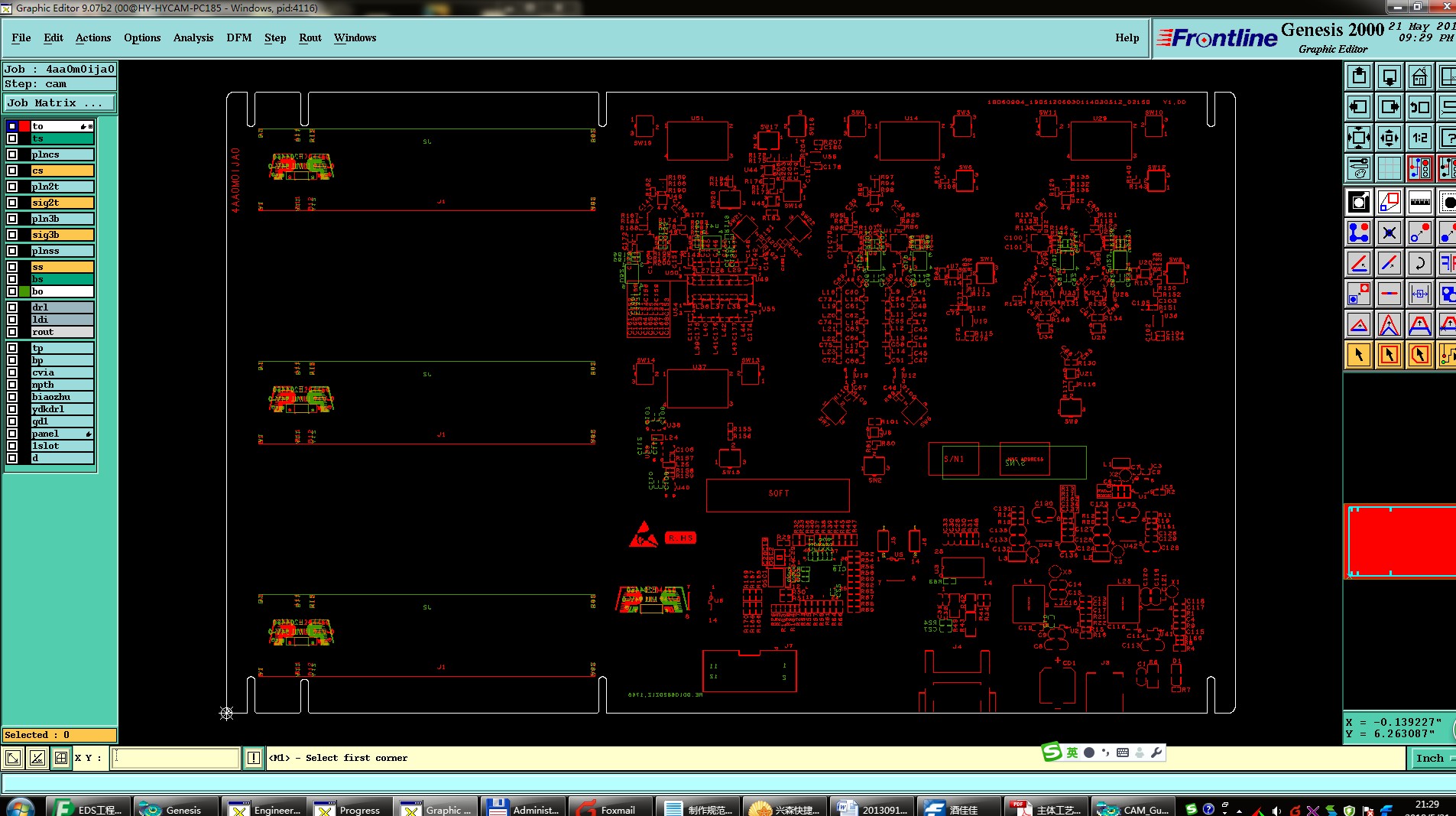
Task: Open the Windows Start button
Action: pyautogui.click(x=20, y=808)
